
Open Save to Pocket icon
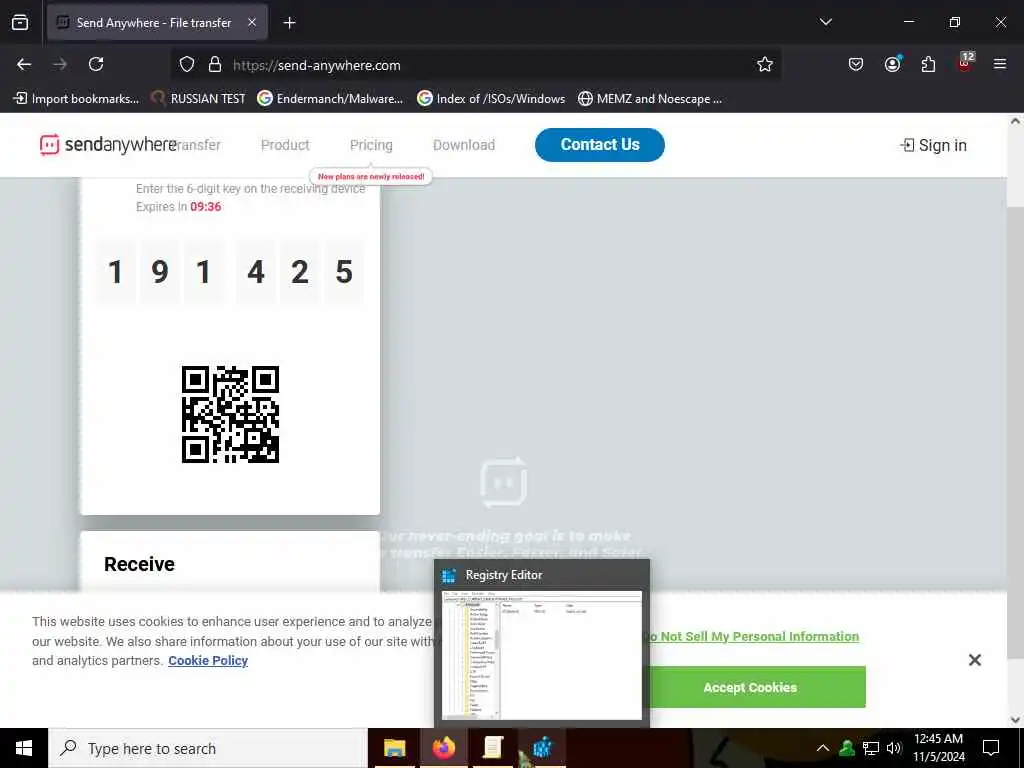tap(856, 64)
